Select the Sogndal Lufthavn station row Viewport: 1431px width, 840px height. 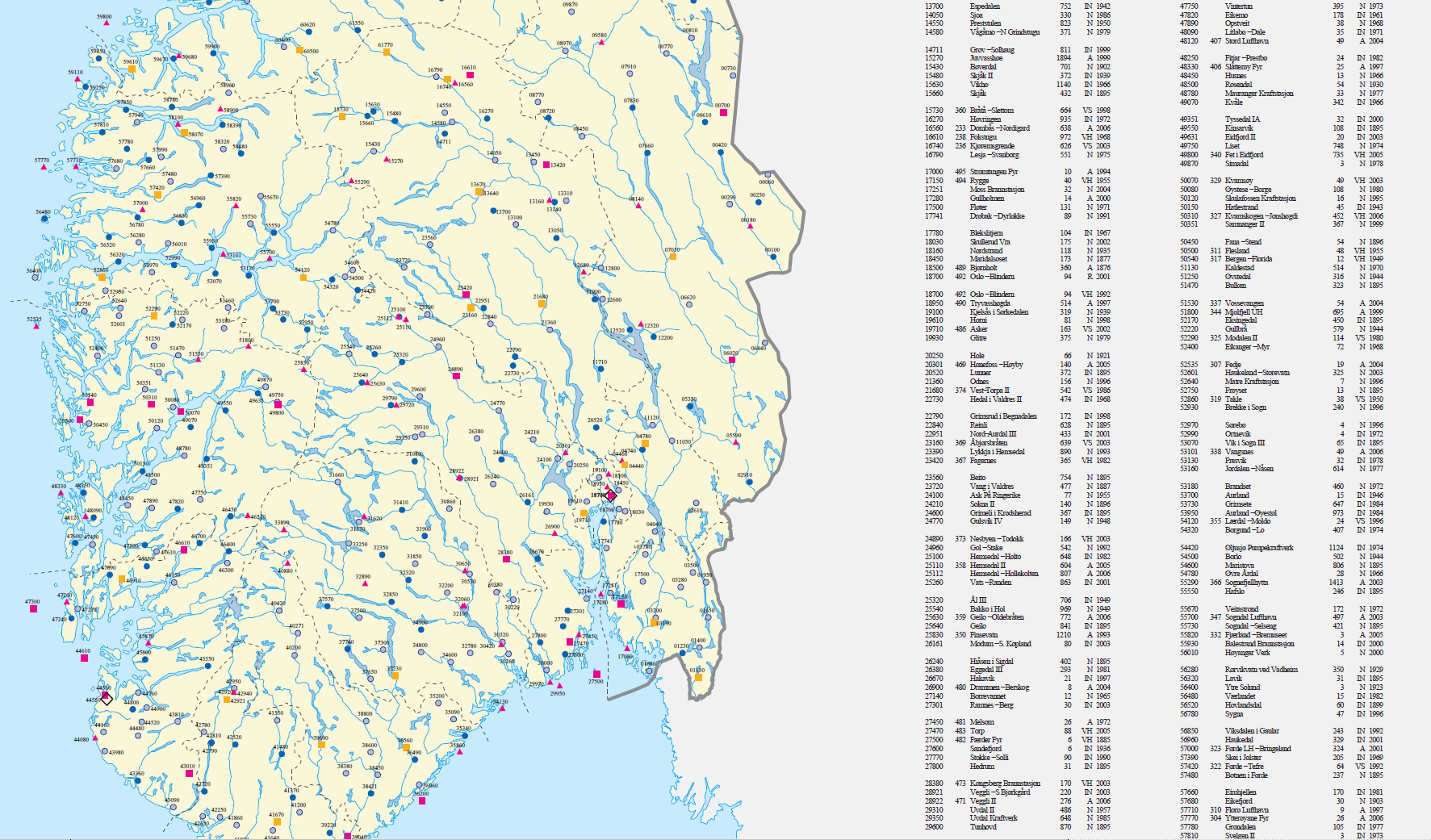coord(1282,617)
